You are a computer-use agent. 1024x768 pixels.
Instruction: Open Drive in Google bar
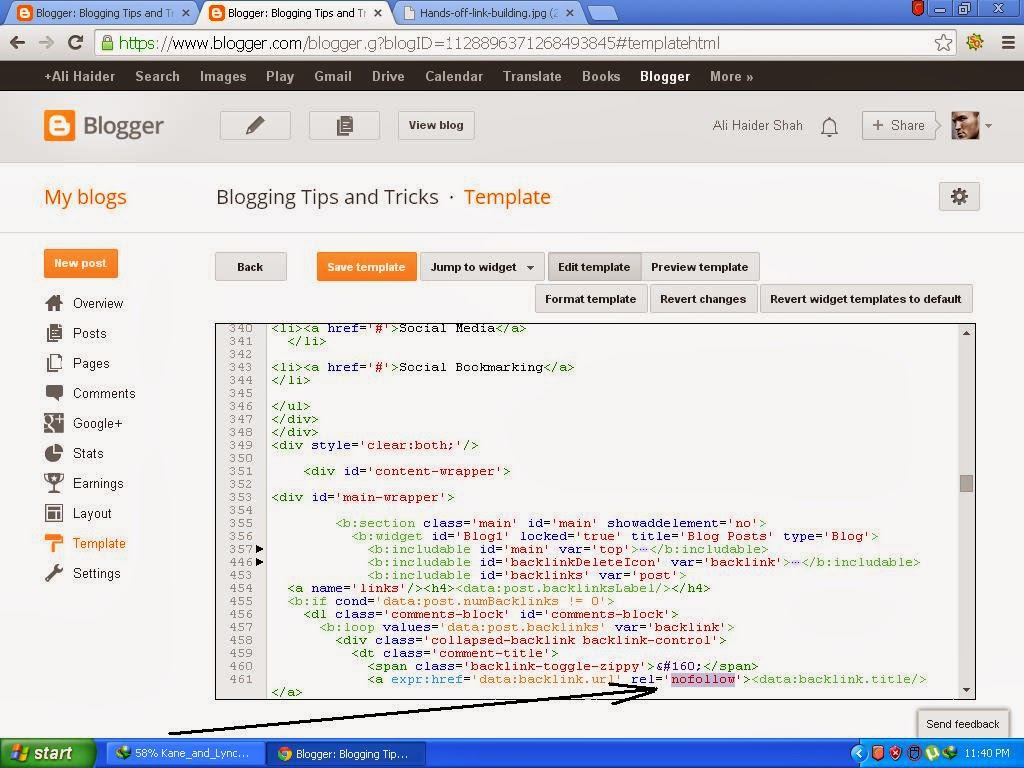point(388,76)
